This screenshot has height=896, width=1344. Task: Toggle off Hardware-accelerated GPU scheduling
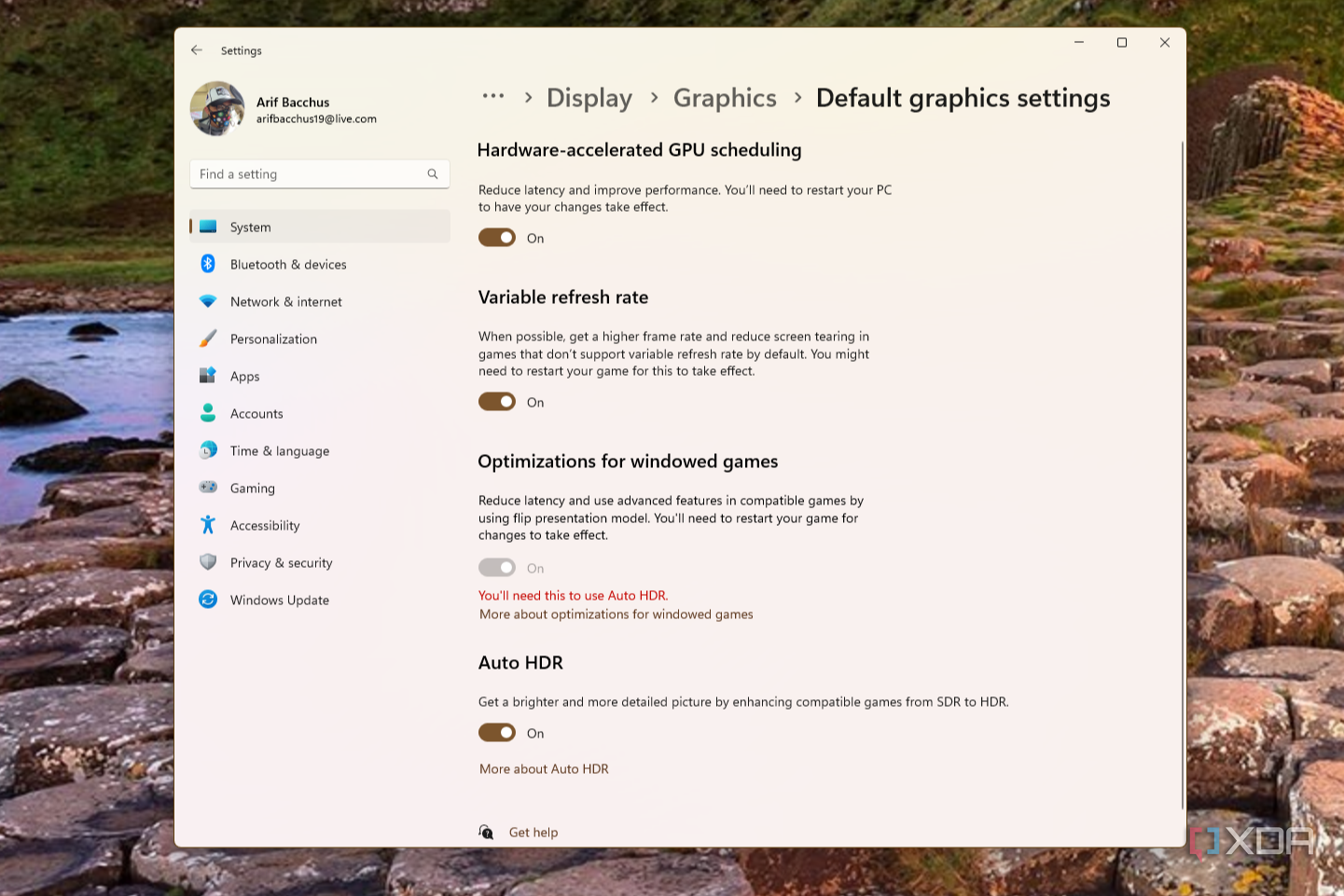coord(496,237)
